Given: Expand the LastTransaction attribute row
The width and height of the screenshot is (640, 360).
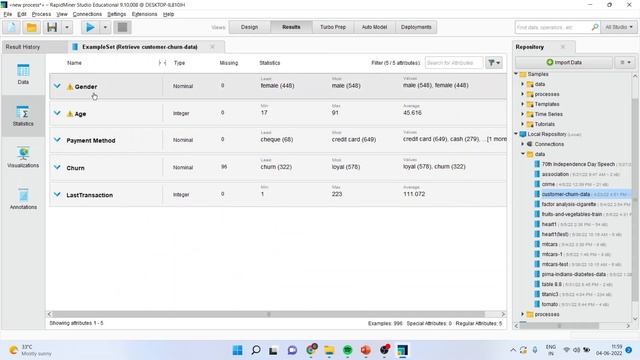Looking at the screenshot, I should click(x=57, y=195).
